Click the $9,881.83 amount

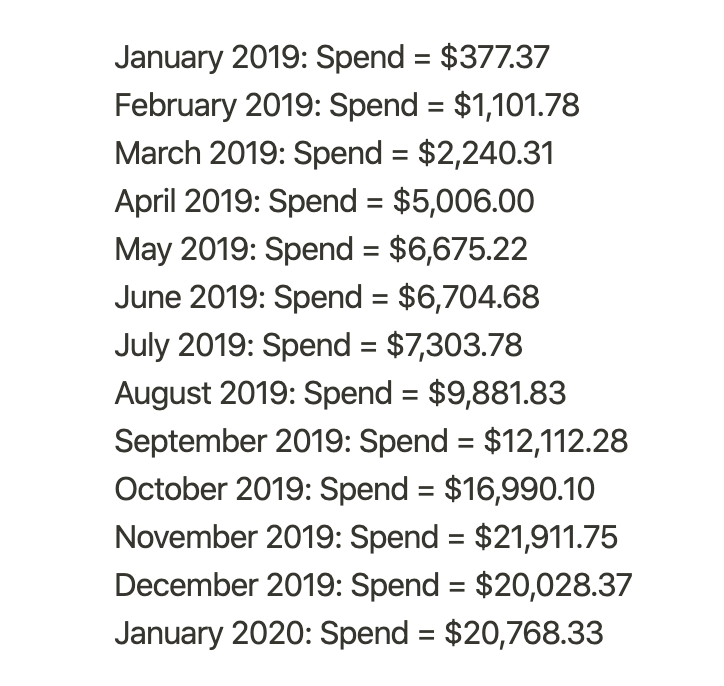[497, 393]
